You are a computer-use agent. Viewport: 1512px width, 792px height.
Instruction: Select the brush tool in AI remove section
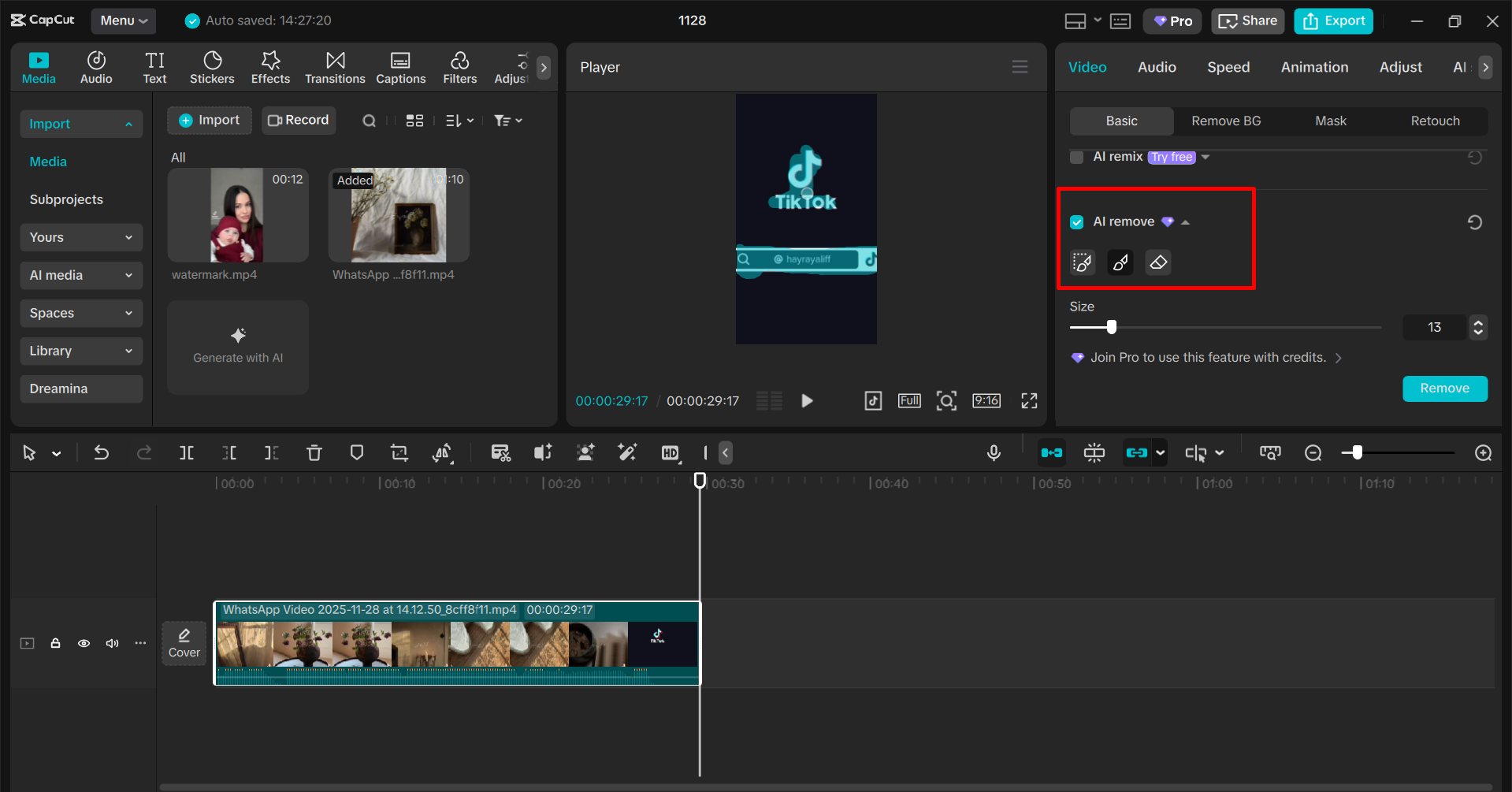pos(1120,262)
